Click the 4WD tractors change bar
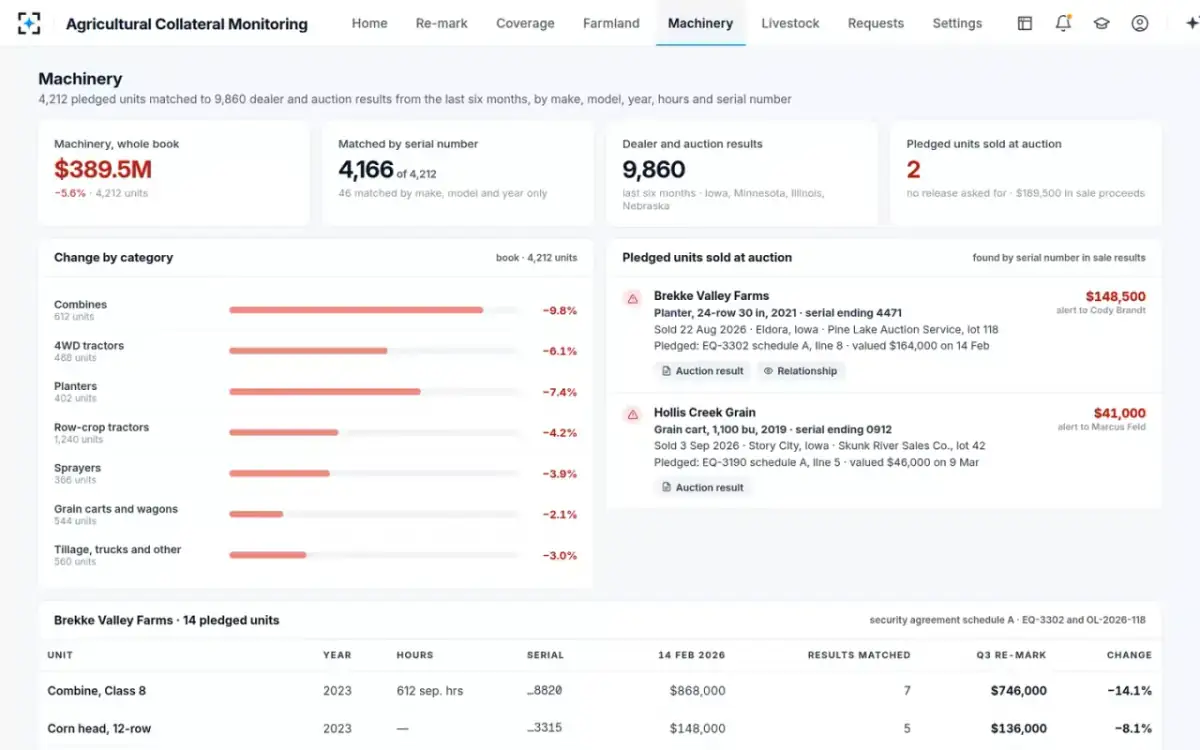Viewport: 1200px width, 750px height. click(x=374, y=351)
